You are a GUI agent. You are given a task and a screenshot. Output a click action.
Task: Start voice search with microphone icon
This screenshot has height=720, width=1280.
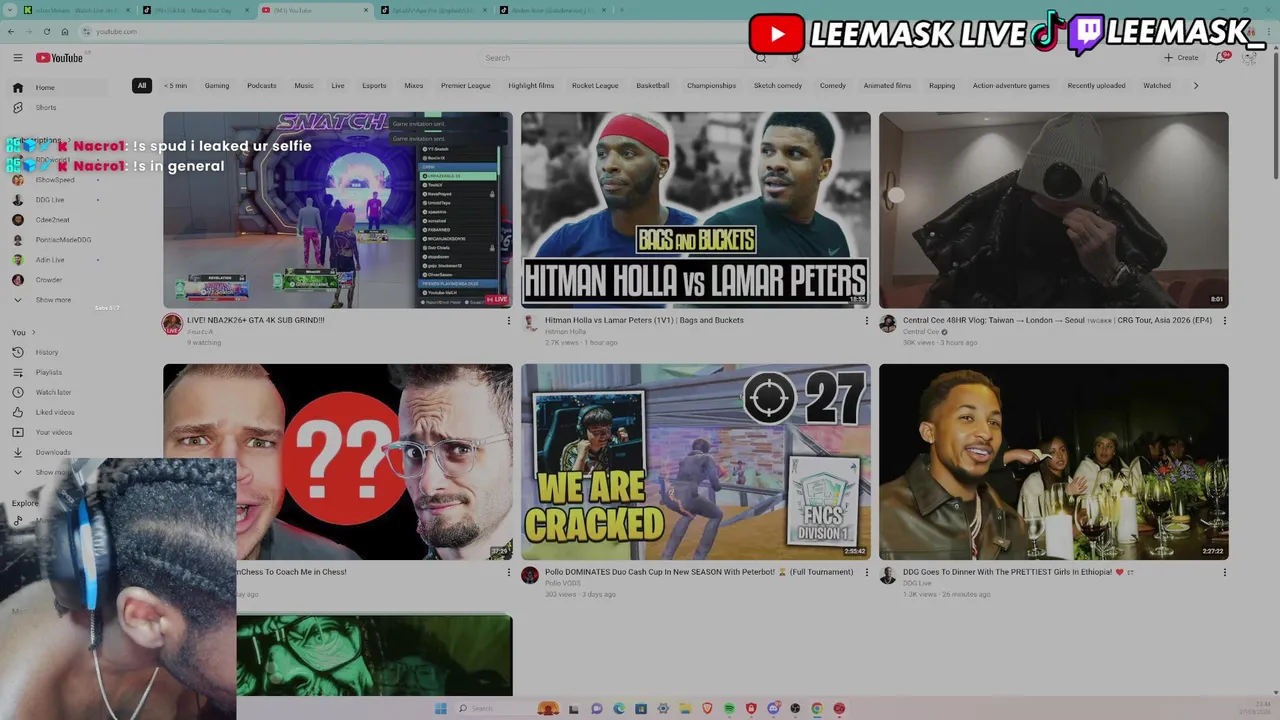(795, 58)
